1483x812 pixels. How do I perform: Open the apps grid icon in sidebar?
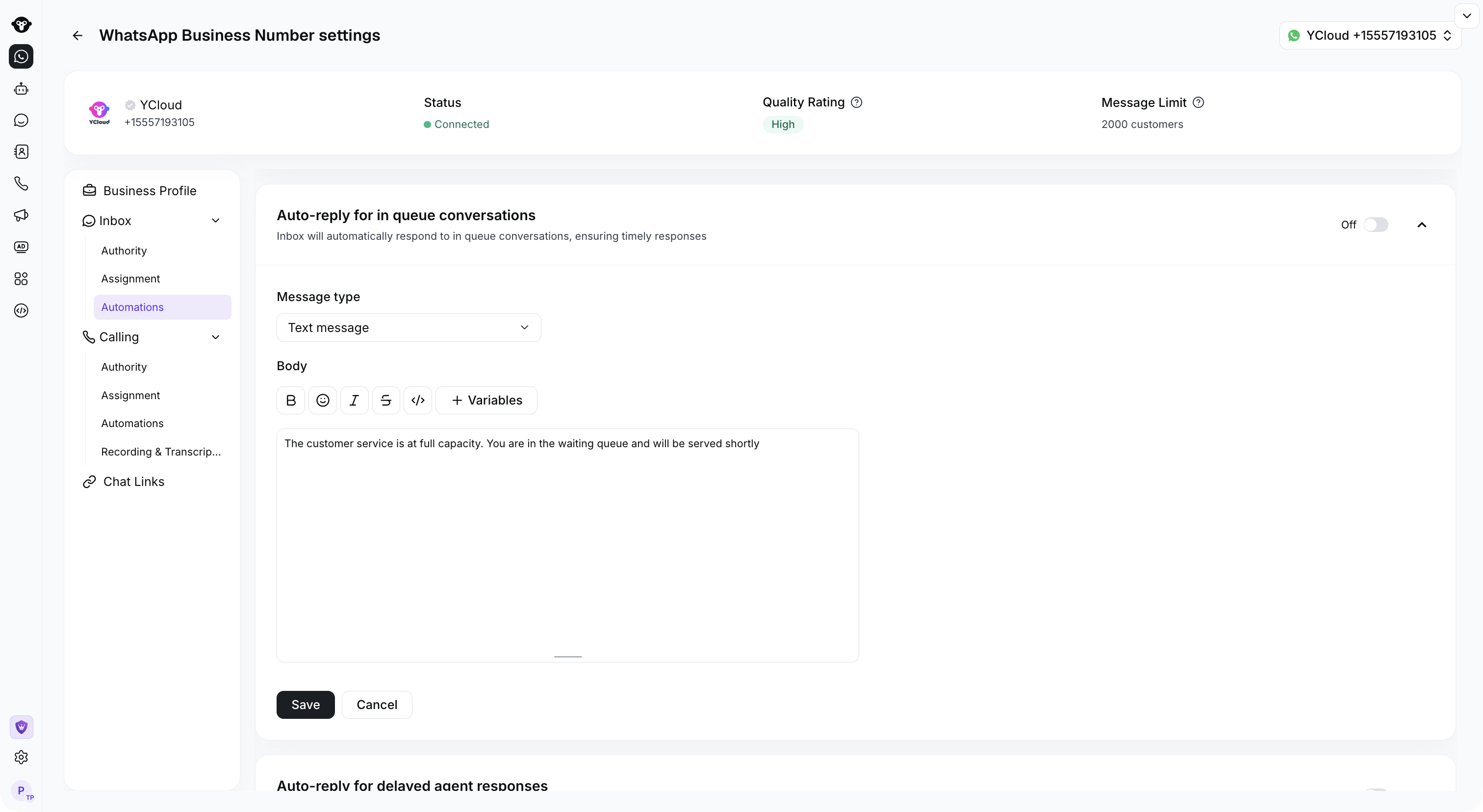(21, 279)
